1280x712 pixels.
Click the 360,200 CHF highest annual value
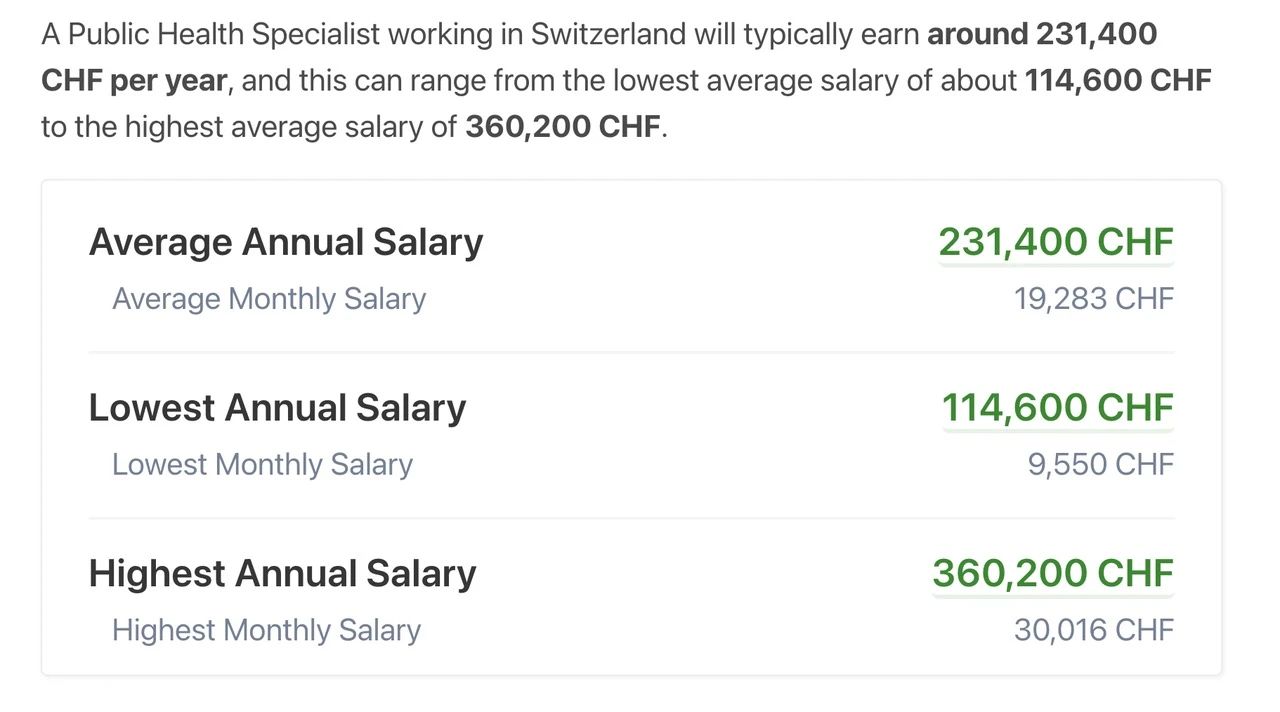click(1053, 574)
